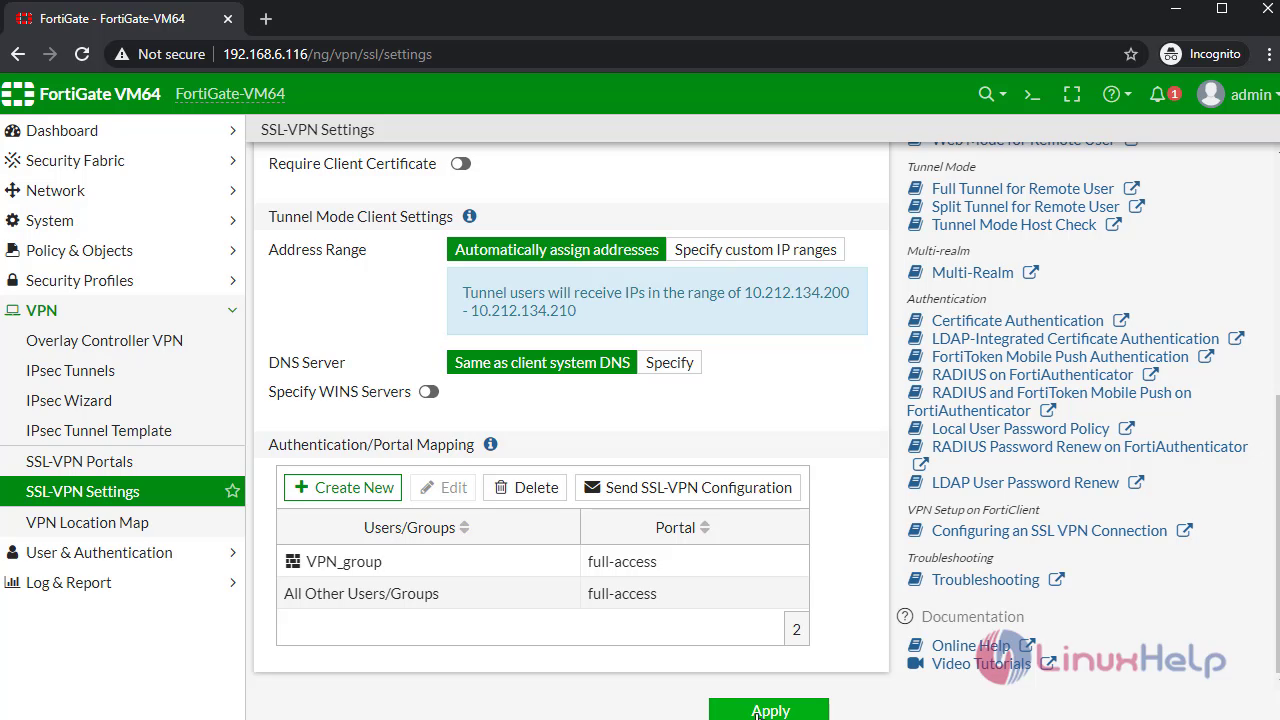
Task: Click the FortiGate VM64 logo
Action: (x=82, y=94)
